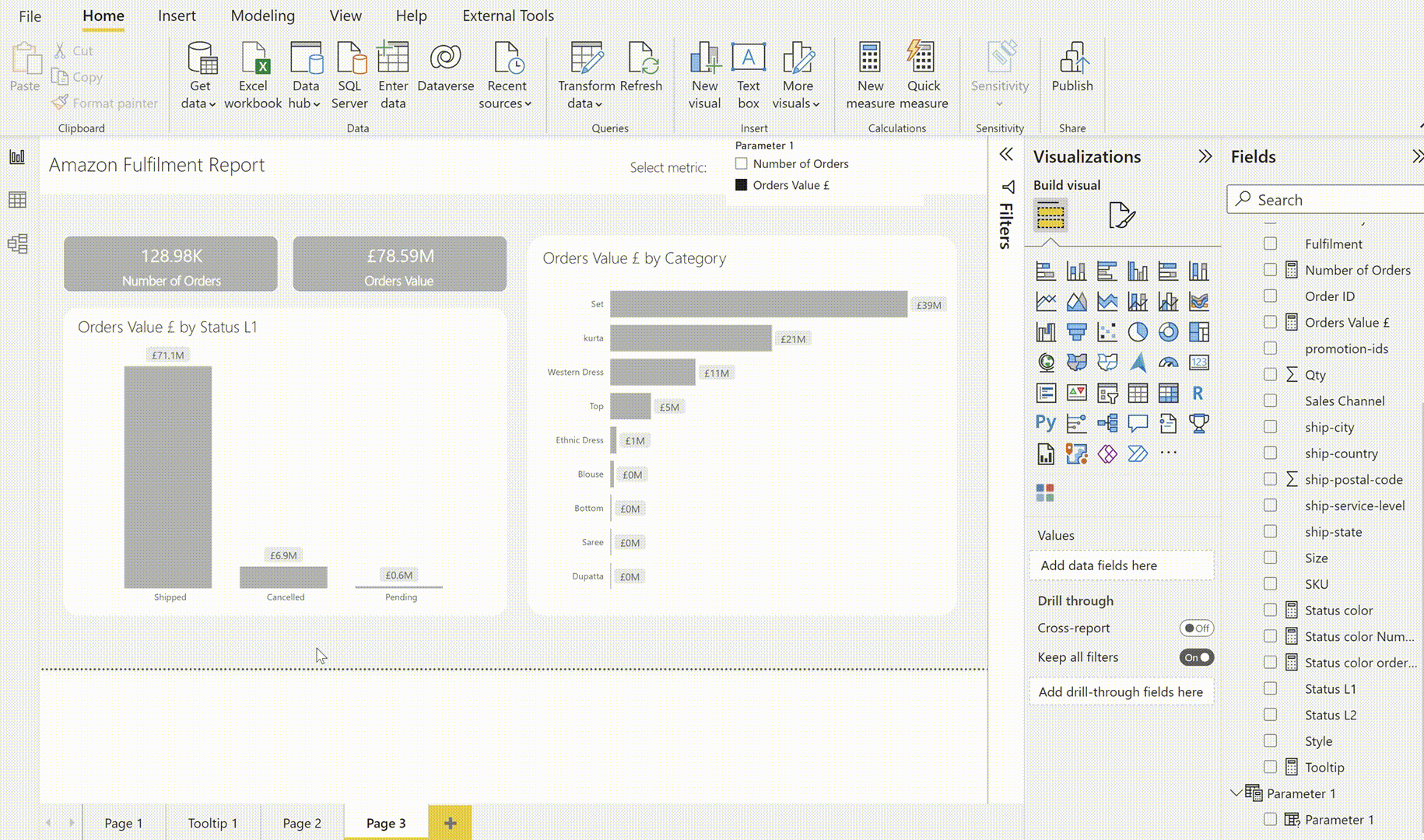Collapse the Fields pane

[1418, 156]
